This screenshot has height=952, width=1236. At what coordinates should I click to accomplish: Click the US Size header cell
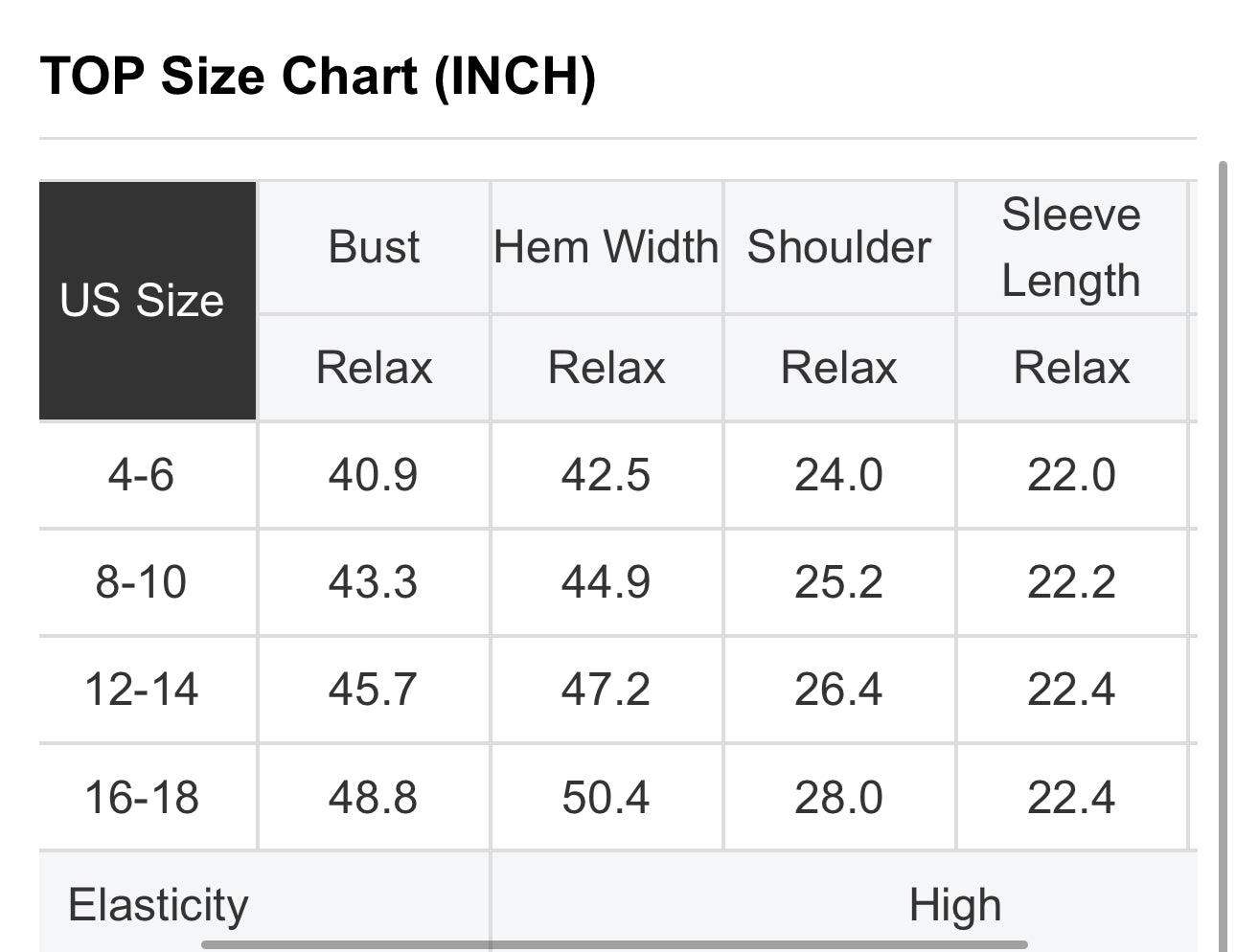[x=142, y=300]
